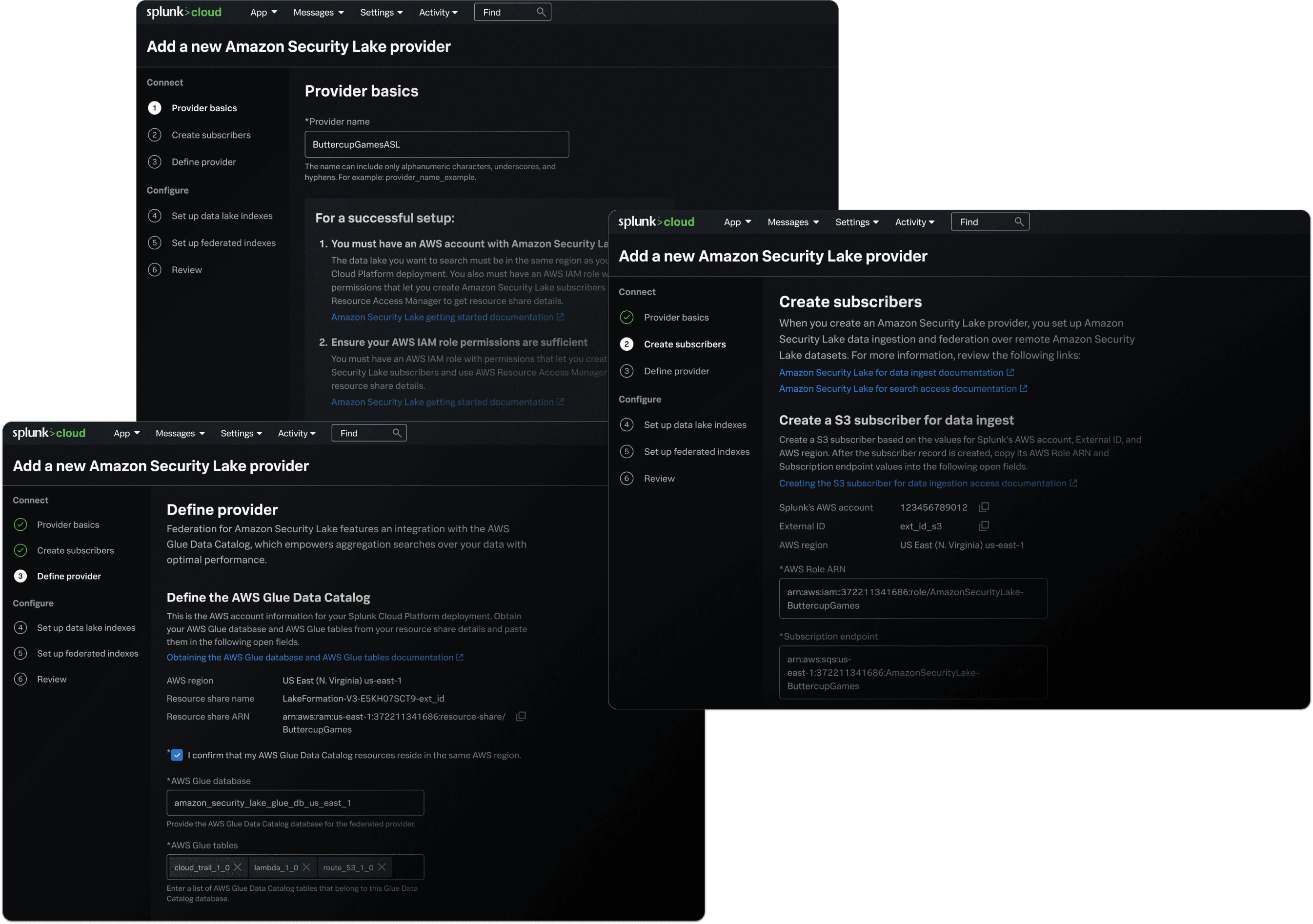Toggle the AWS Glue same-region confirmation checkbox
Viewport: 1313px width, 924px height.
[x=177, y=755]
